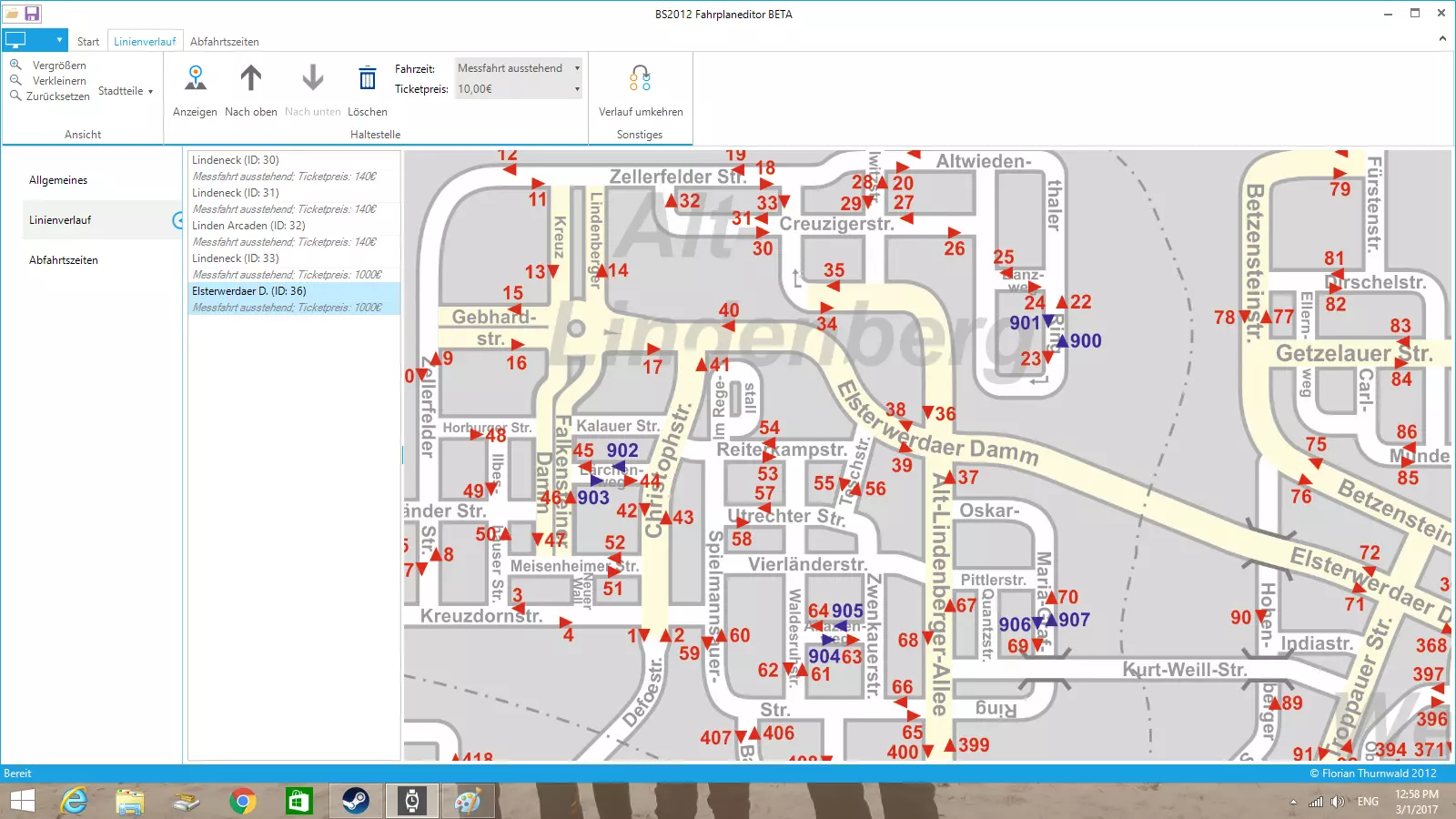Open the folder icon in title bar

pos(12,14)
